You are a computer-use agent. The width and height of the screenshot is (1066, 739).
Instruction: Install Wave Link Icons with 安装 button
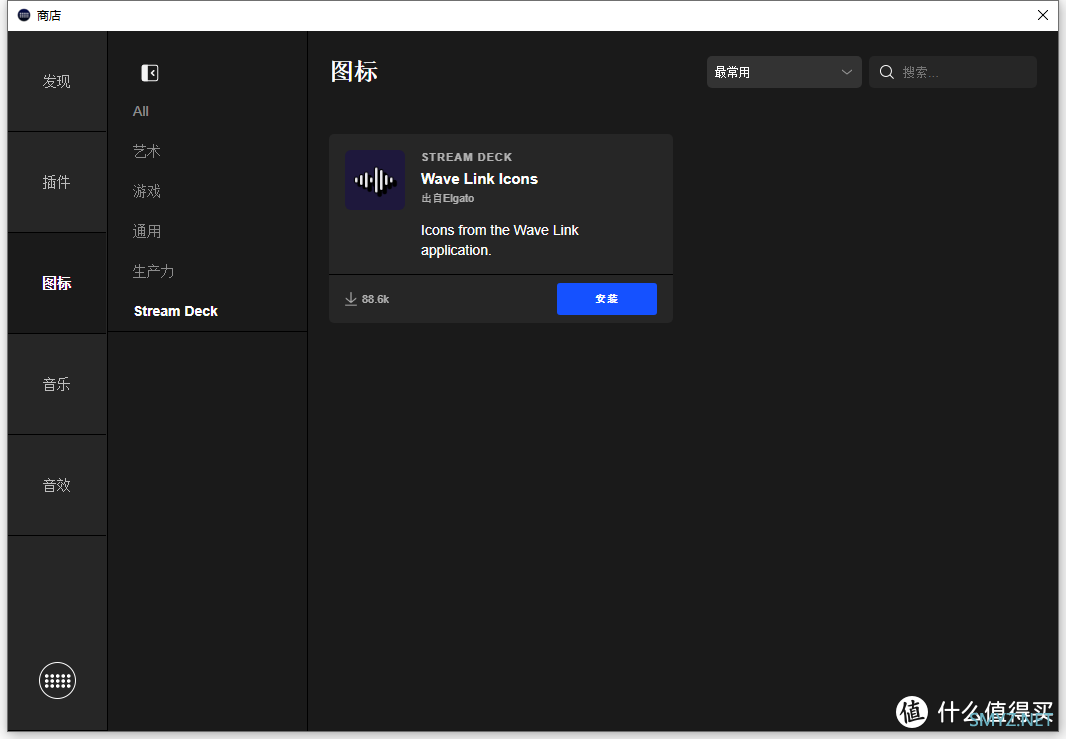606,299
